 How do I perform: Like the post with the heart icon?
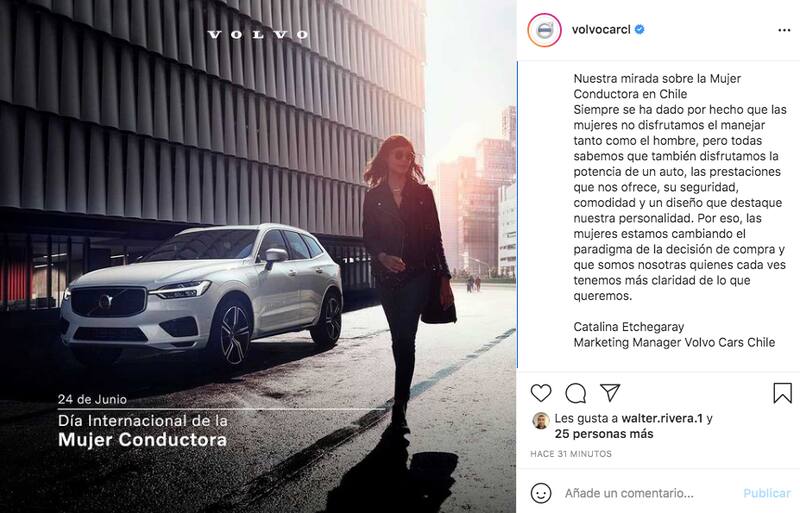541,393
